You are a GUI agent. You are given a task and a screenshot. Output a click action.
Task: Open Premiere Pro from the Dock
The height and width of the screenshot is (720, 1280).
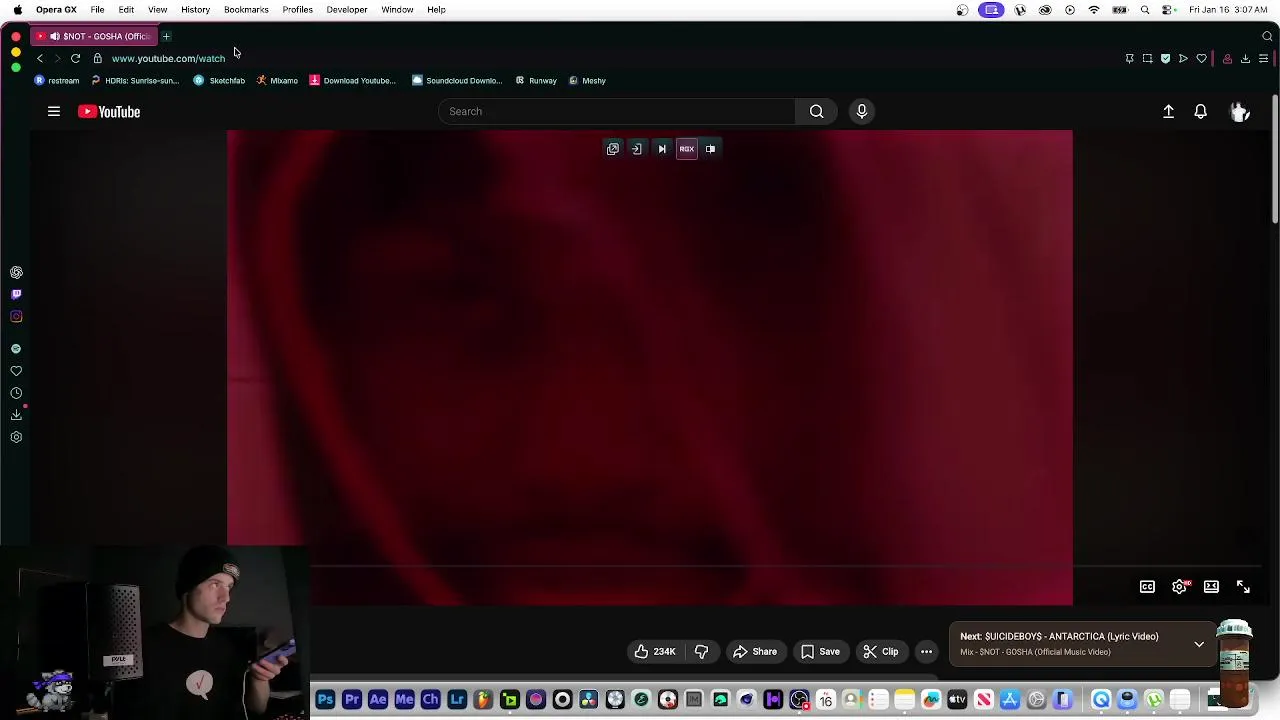(352, 700)
